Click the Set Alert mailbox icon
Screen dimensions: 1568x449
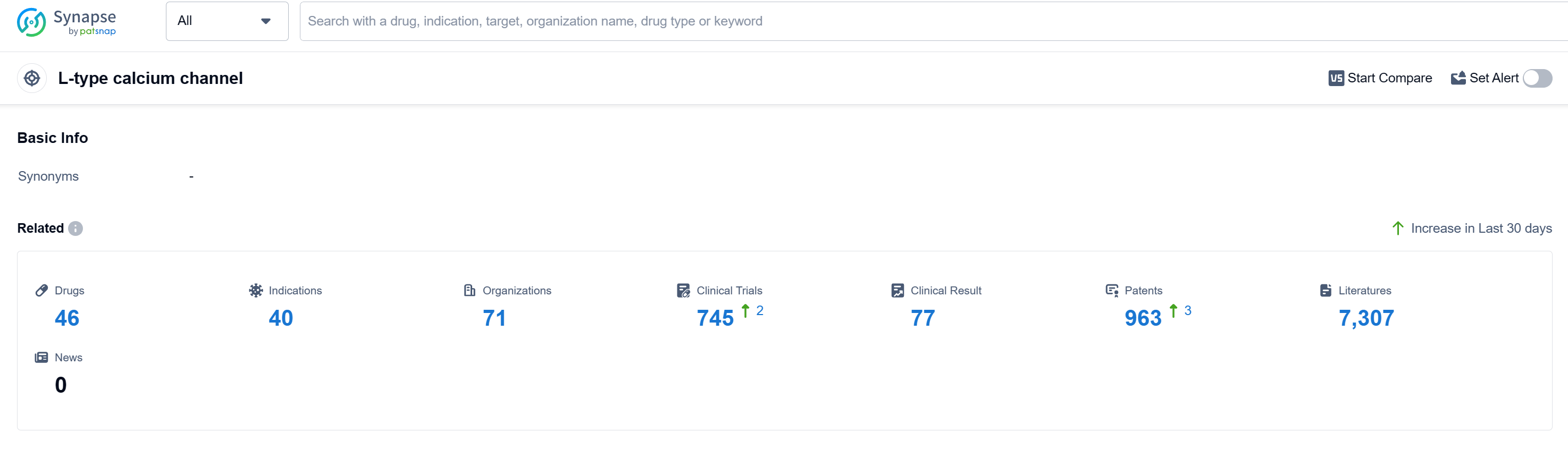click(1458, 79)
